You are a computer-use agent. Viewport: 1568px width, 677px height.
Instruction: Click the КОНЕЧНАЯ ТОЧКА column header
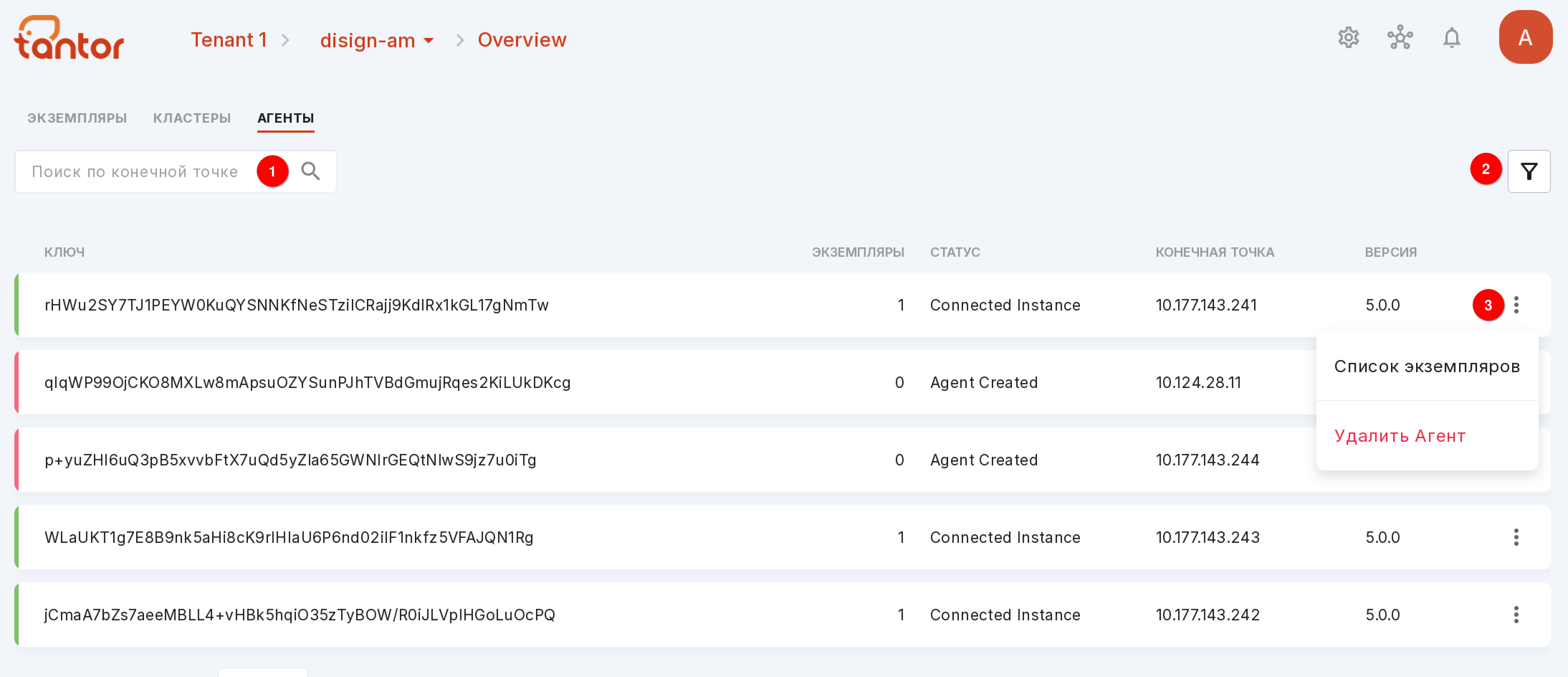coord(1214,252)
